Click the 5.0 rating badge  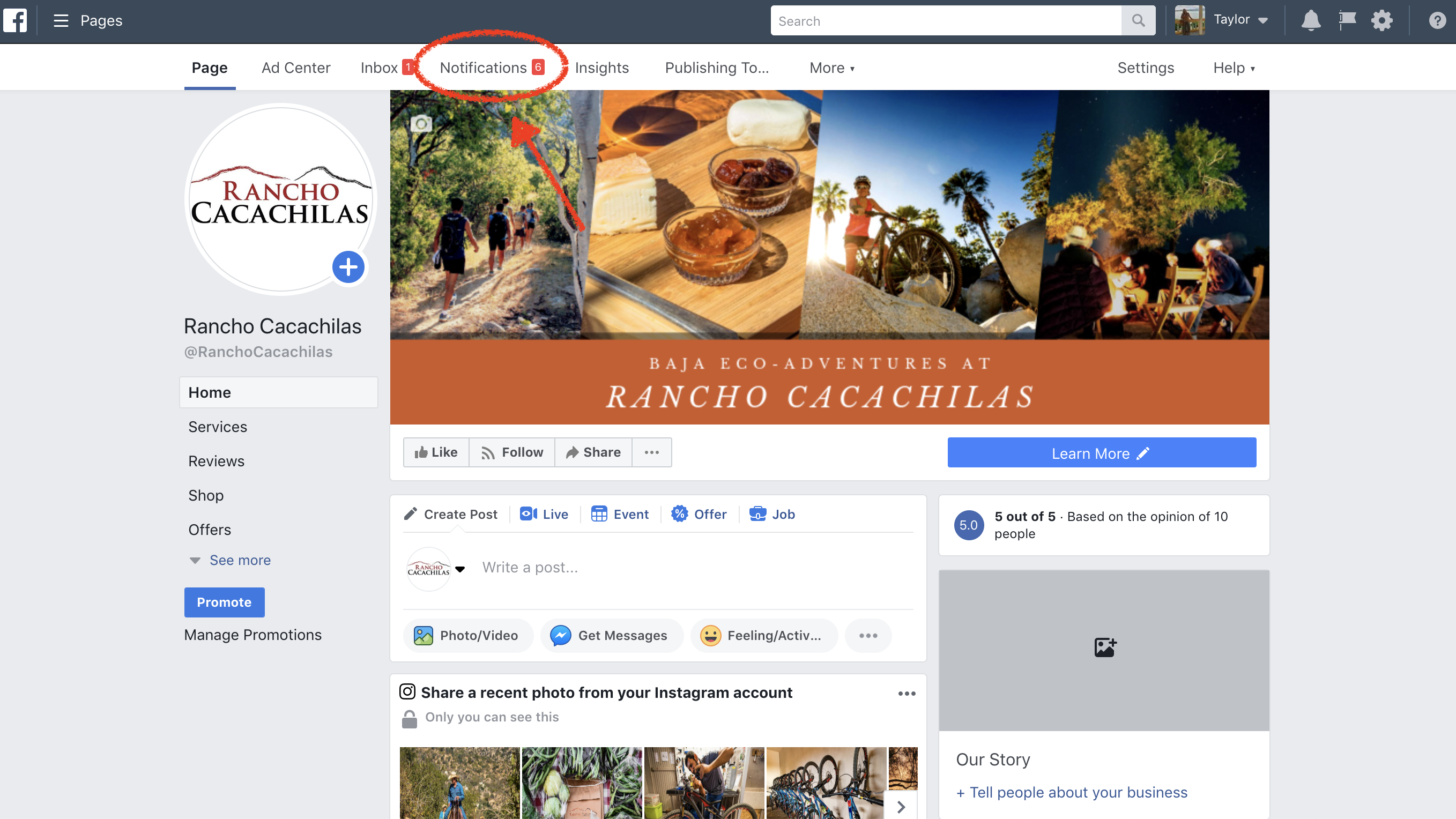(968, 525)
